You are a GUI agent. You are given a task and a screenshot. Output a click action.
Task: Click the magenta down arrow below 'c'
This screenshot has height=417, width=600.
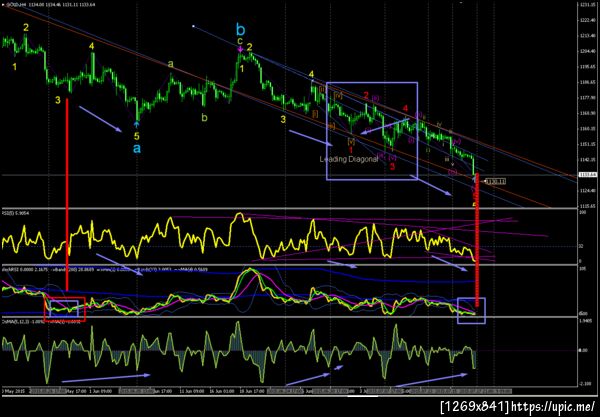(x=240, y=49)
